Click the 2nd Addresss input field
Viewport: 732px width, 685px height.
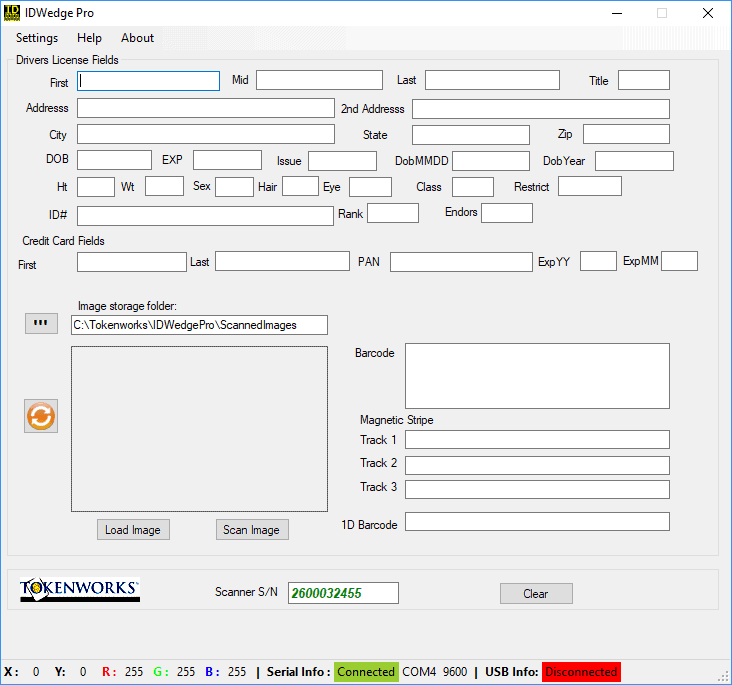(x=541, y=109)
